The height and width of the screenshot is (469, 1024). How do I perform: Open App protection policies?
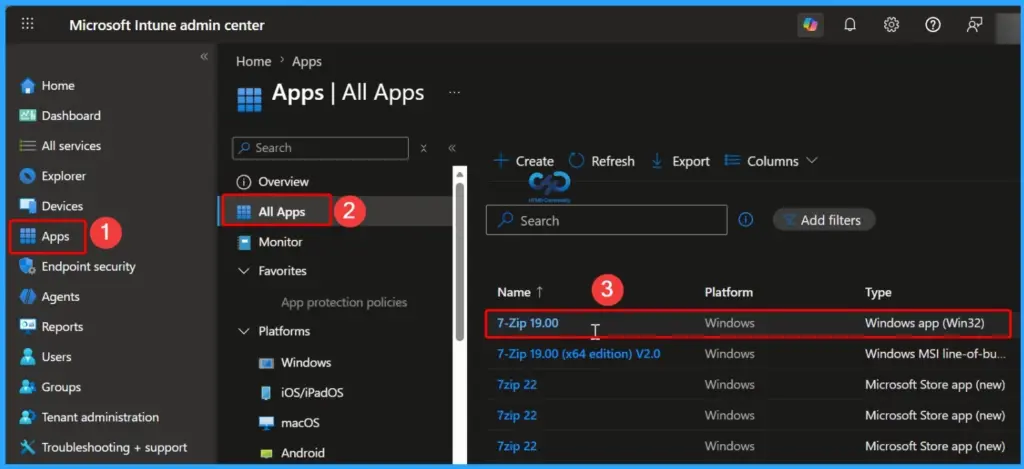[344, 302]
